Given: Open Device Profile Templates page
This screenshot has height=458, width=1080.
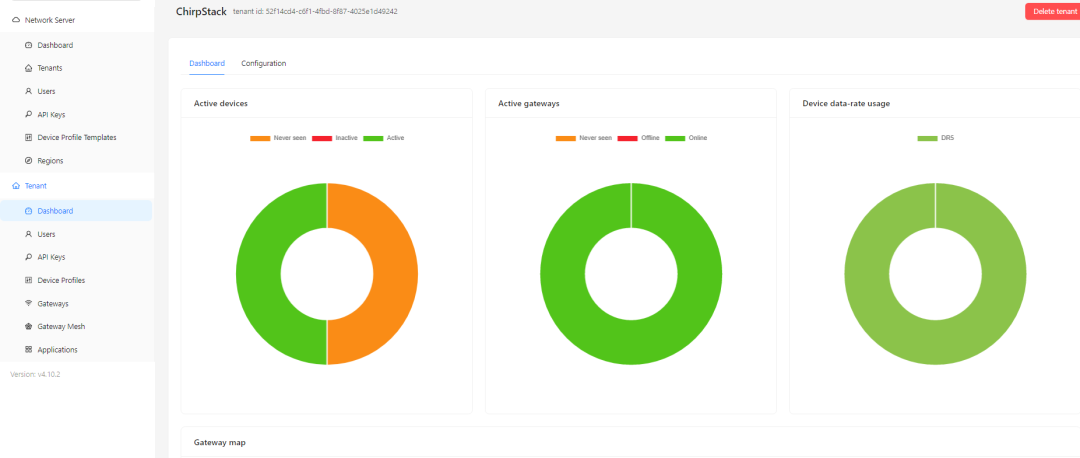Looking at the screenshot, I should tap(76, 138).
